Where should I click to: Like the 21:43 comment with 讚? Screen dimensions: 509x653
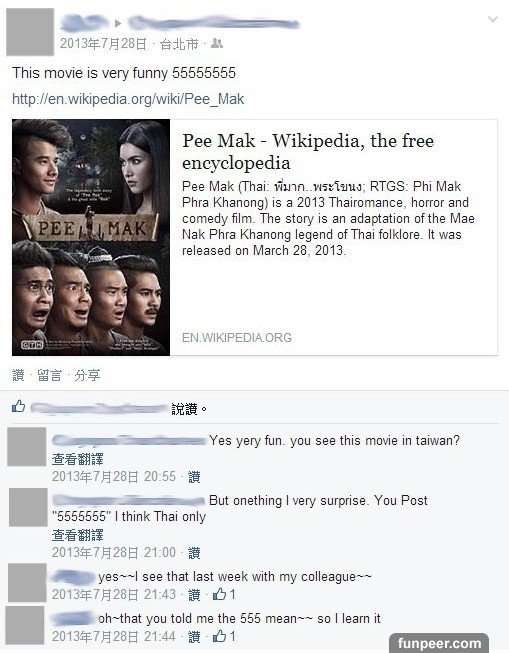[194, 595]
